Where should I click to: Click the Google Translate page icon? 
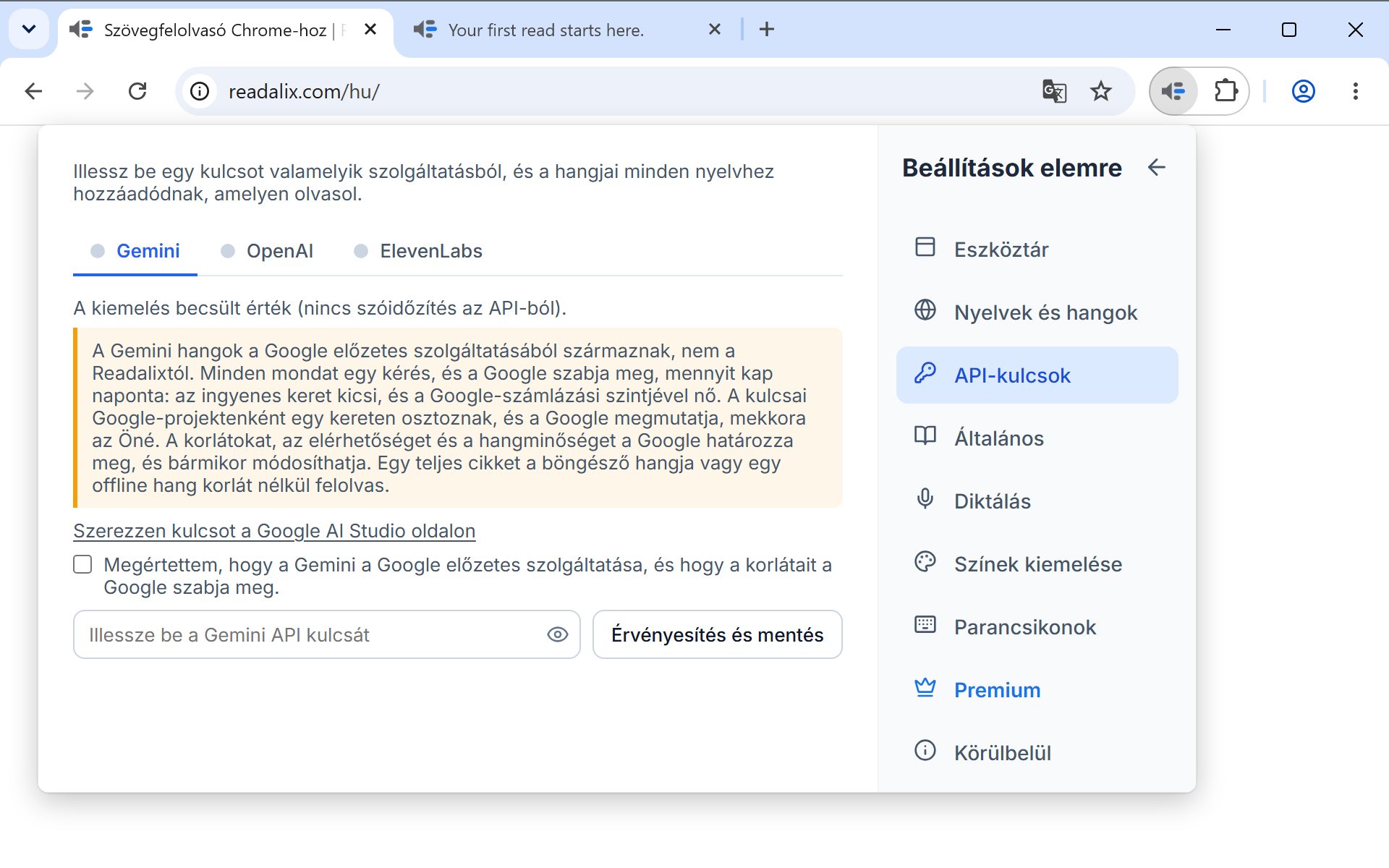coord(1054,91)
